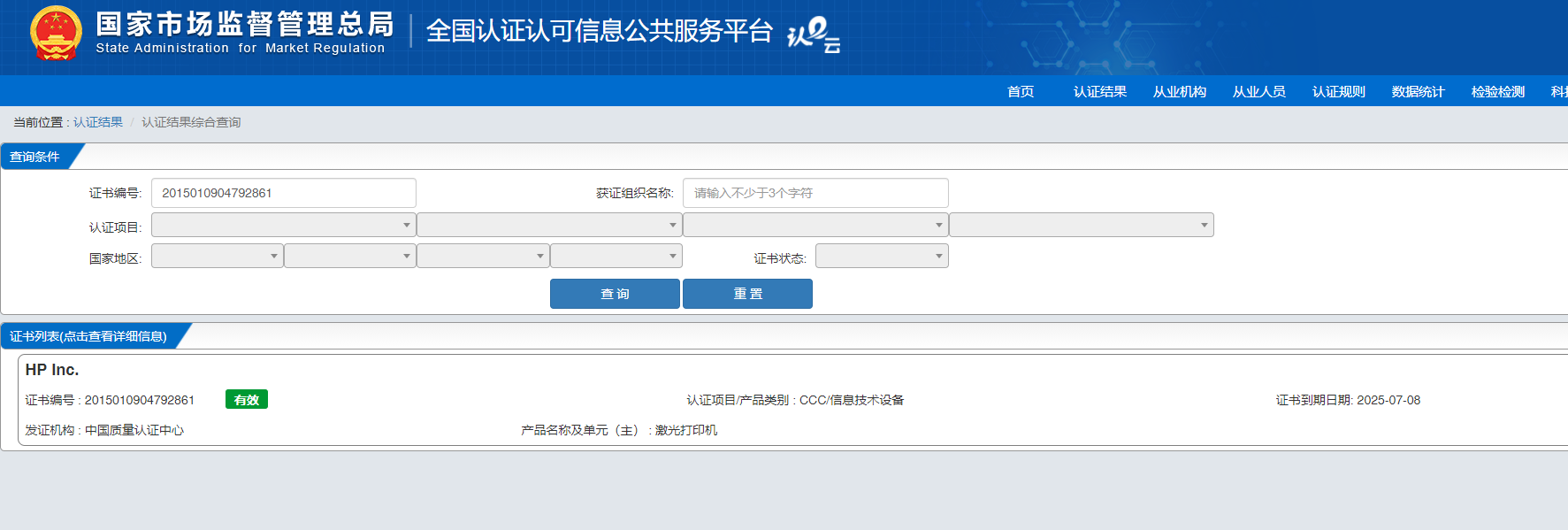This screenshot has height=530, width=1568.
Task: Open the second 国家地区 dropdown
Action: coord(350,256)
